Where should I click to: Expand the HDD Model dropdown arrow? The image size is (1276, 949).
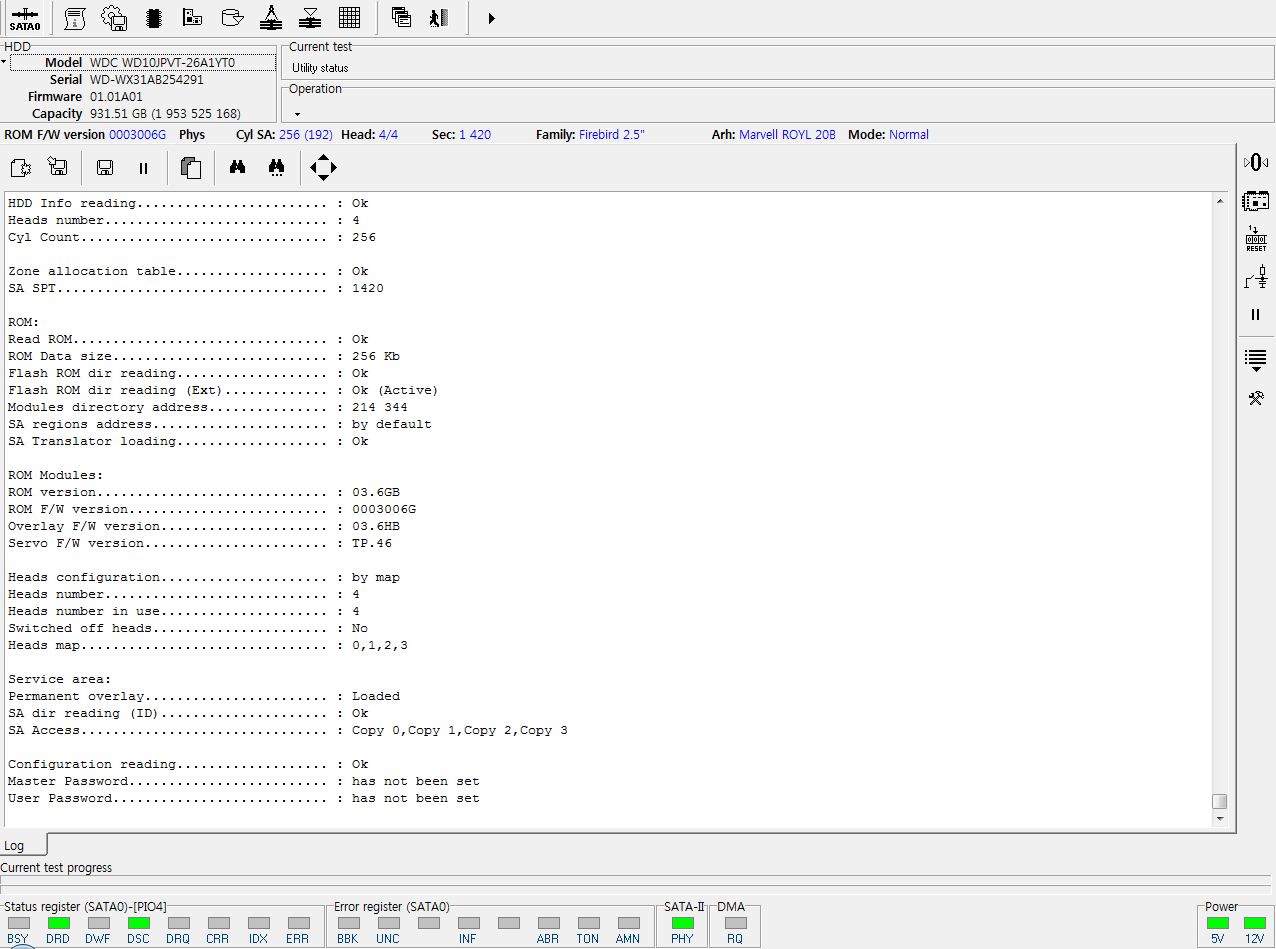(4, 63)
